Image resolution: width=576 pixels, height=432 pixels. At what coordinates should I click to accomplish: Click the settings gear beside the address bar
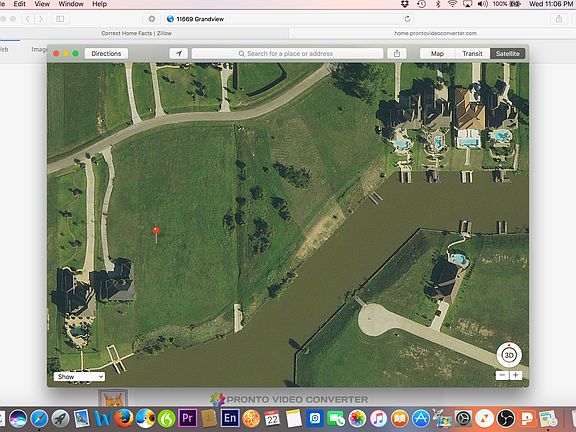click(152, 19)
